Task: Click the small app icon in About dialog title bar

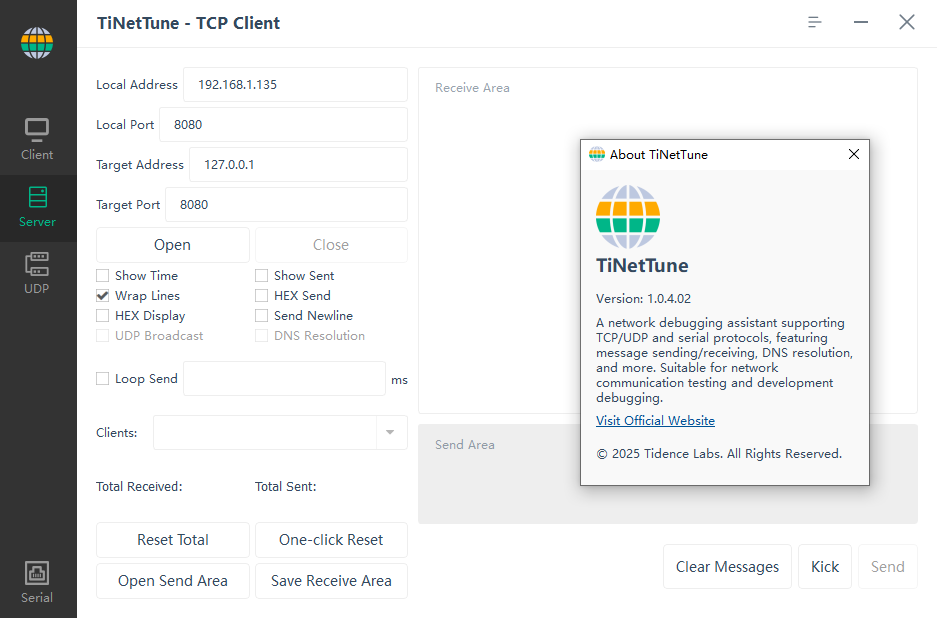Action: 598,154
